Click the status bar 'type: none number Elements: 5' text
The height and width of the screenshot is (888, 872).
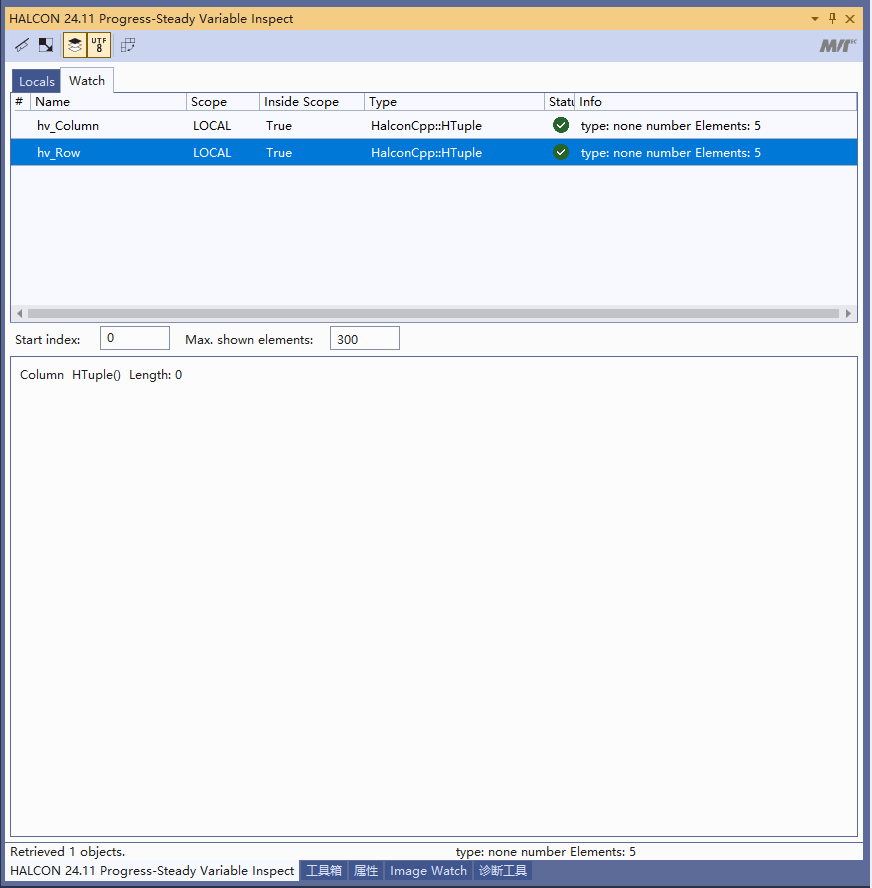(x=546, y=852)
